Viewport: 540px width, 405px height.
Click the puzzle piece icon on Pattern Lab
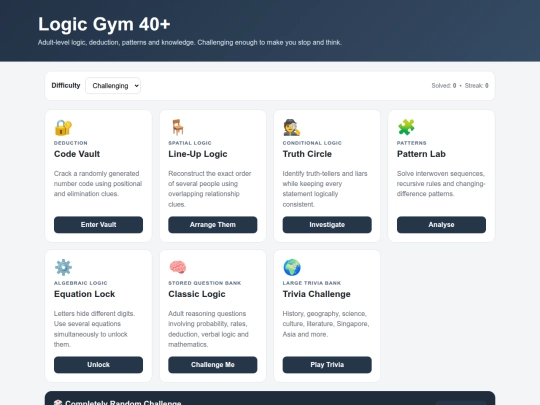click(x=406, y=127)
